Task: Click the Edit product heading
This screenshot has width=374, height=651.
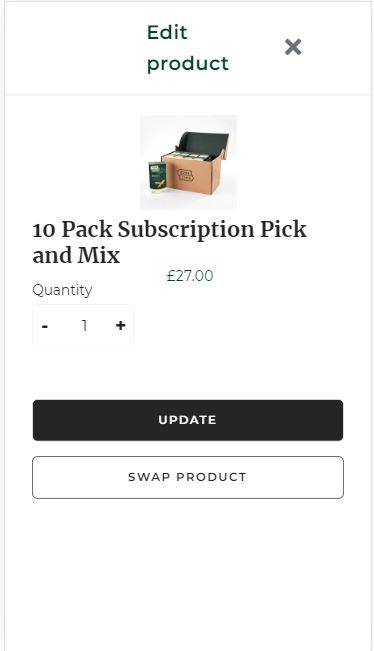Action: tap(188, 48)
